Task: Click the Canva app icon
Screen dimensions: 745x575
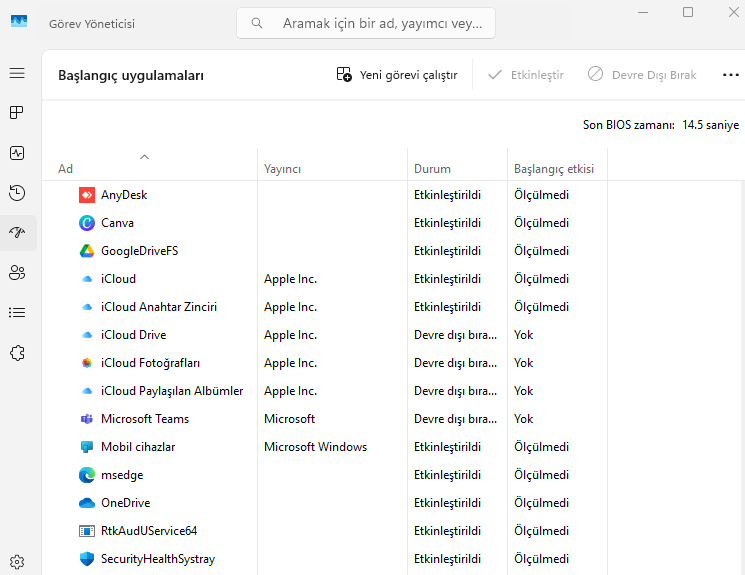Action: [87, 223]
